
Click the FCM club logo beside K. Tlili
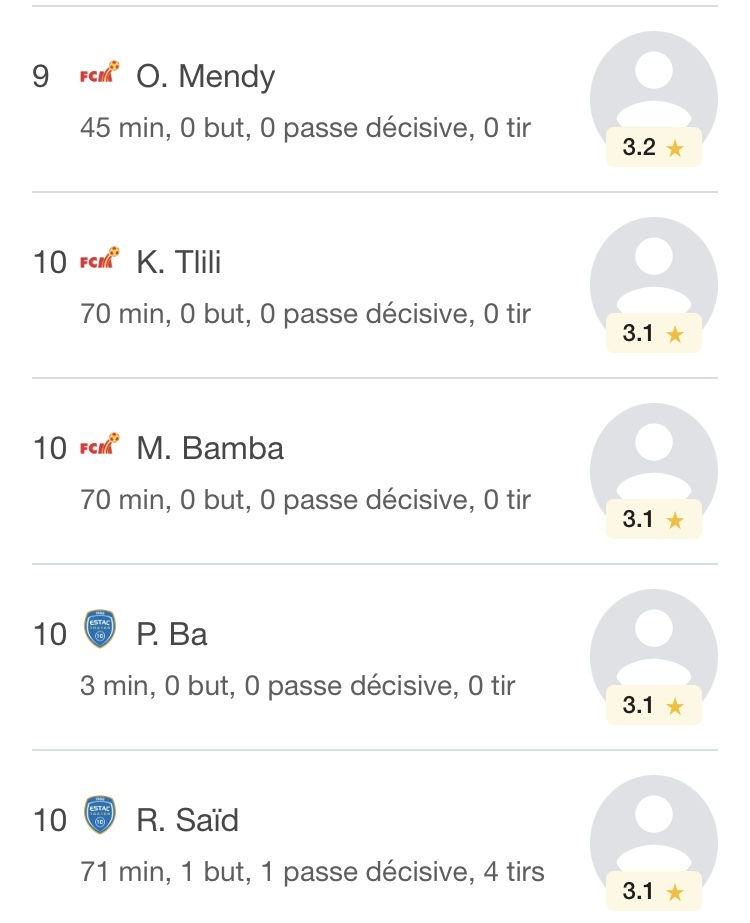pos(99,258)
